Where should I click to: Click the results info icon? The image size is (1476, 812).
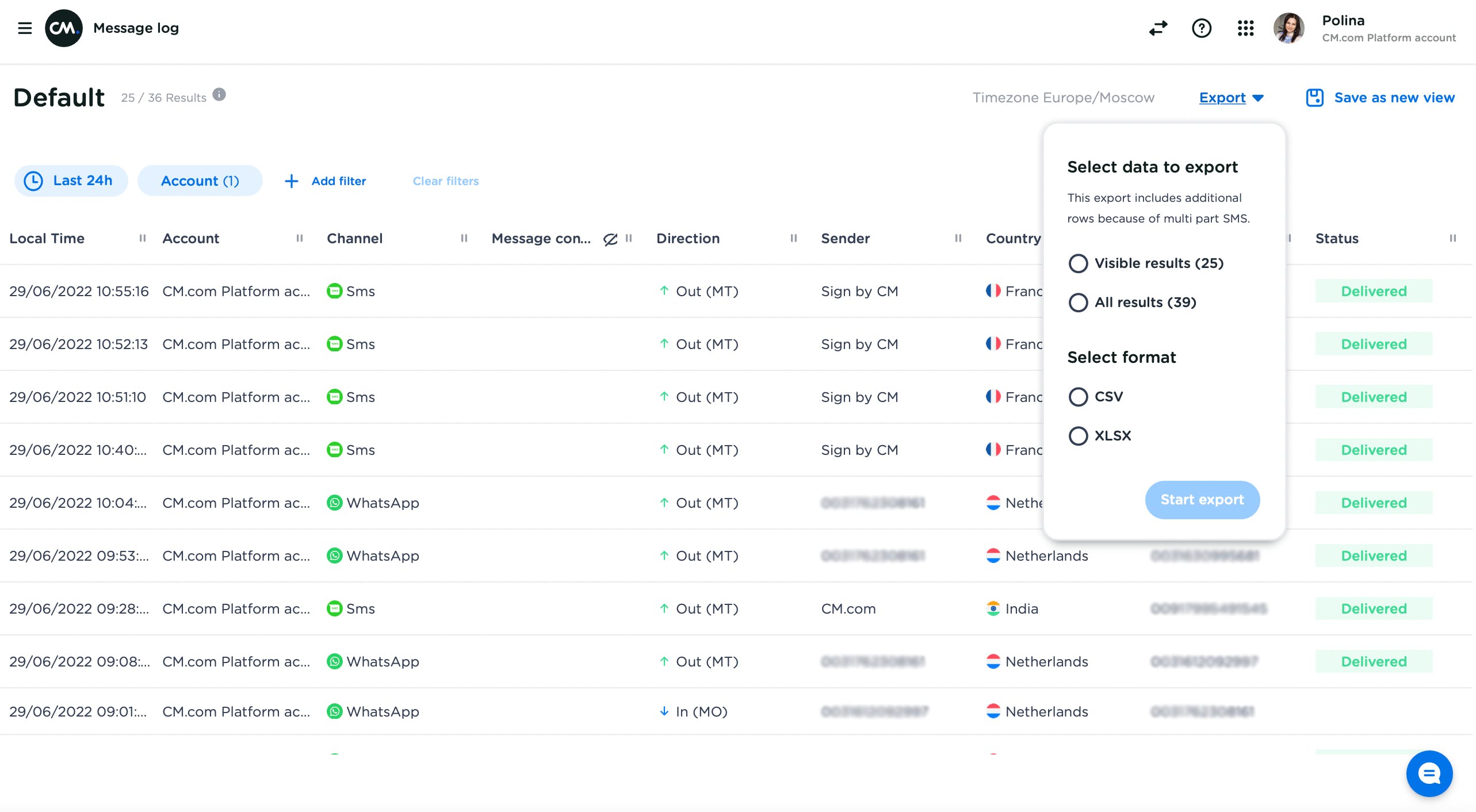pos(219,94)
